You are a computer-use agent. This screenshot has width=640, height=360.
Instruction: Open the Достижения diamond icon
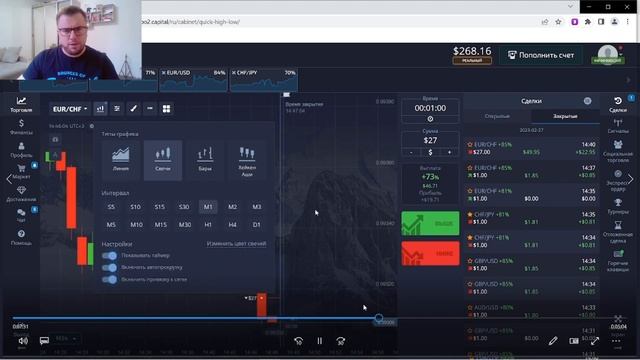click(x=21, y=194)
